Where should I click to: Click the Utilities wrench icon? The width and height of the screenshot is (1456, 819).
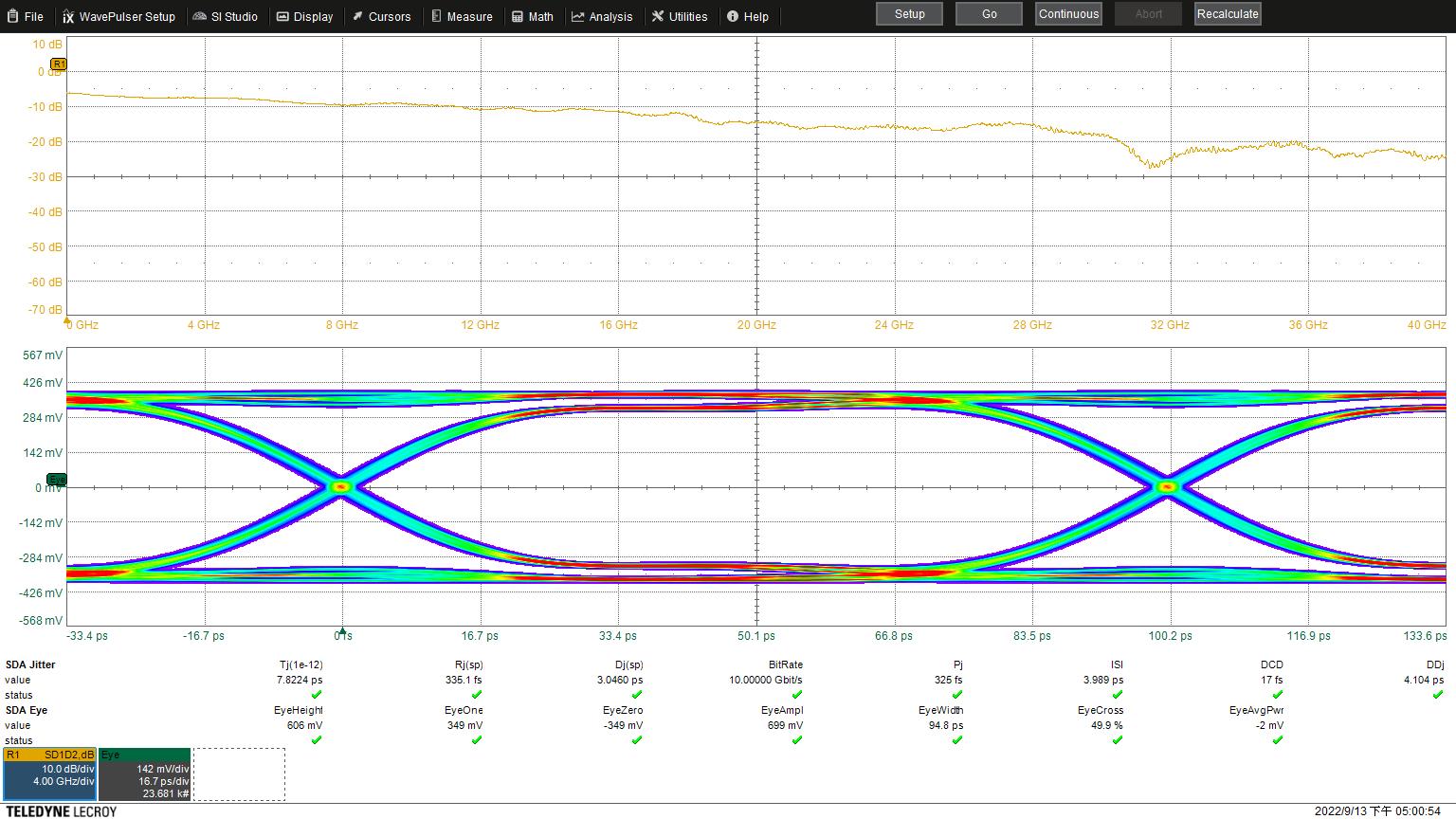656,16
